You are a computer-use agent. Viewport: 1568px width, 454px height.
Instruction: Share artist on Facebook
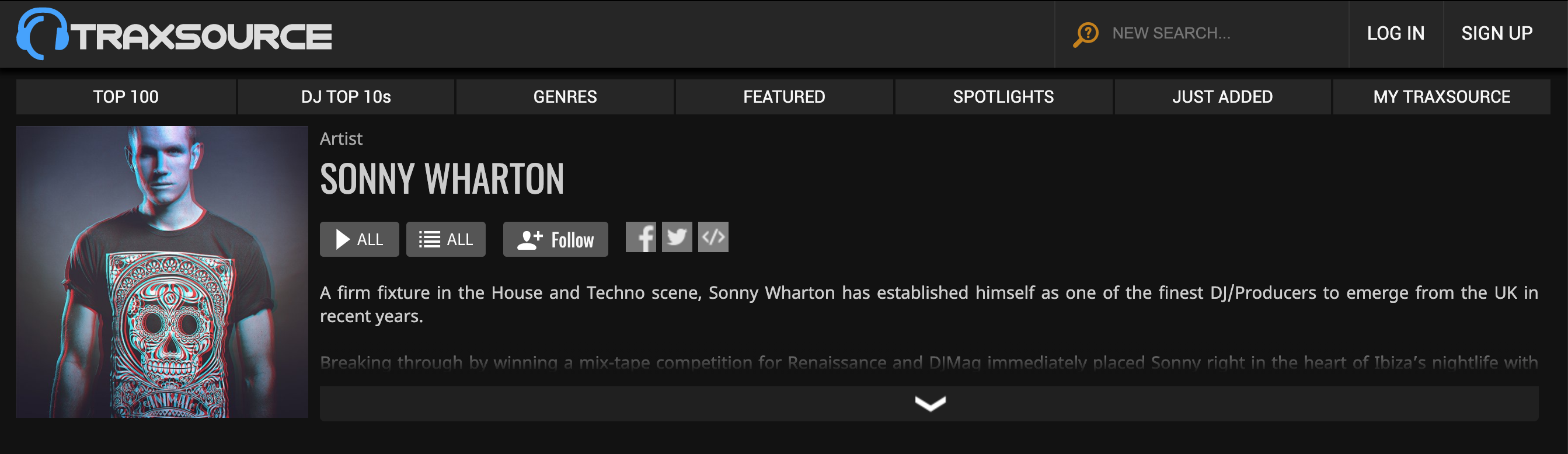[x=640, y=238]
